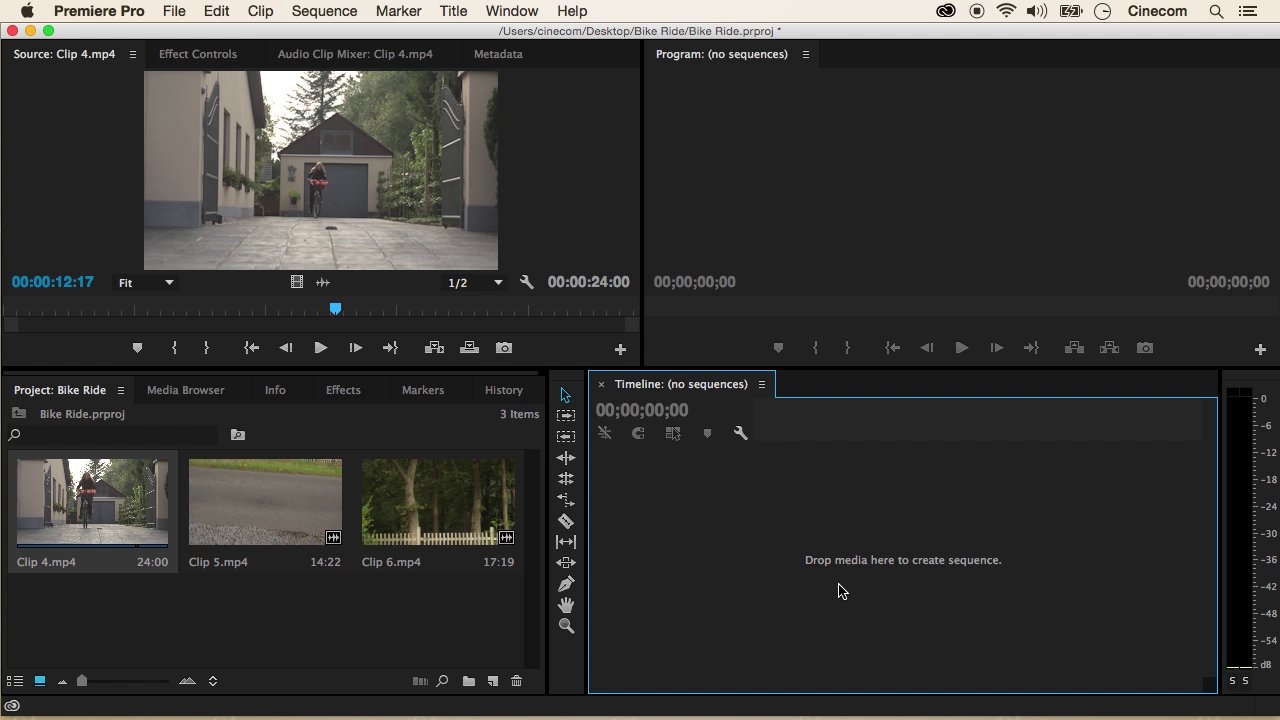Select the Zoom tool magnifier
The image size is (1280, 720).
click(566, 626)
